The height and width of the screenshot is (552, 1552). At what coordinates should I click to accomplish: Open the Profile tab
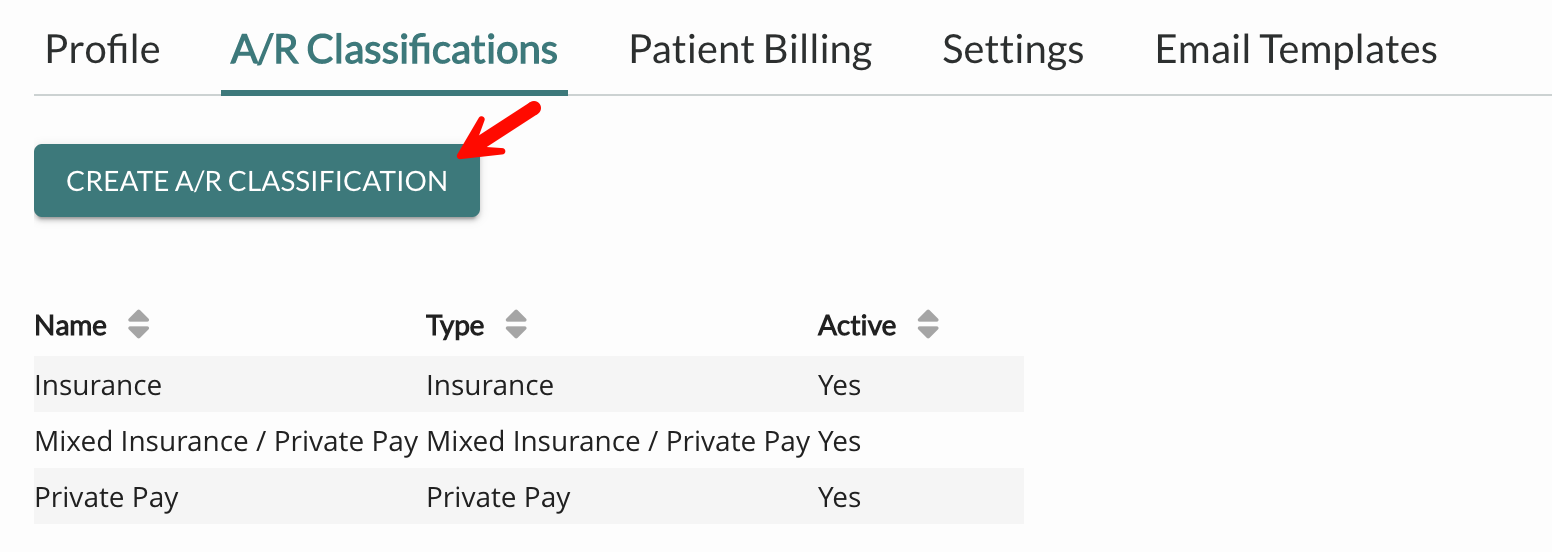[x=103, y=50]
